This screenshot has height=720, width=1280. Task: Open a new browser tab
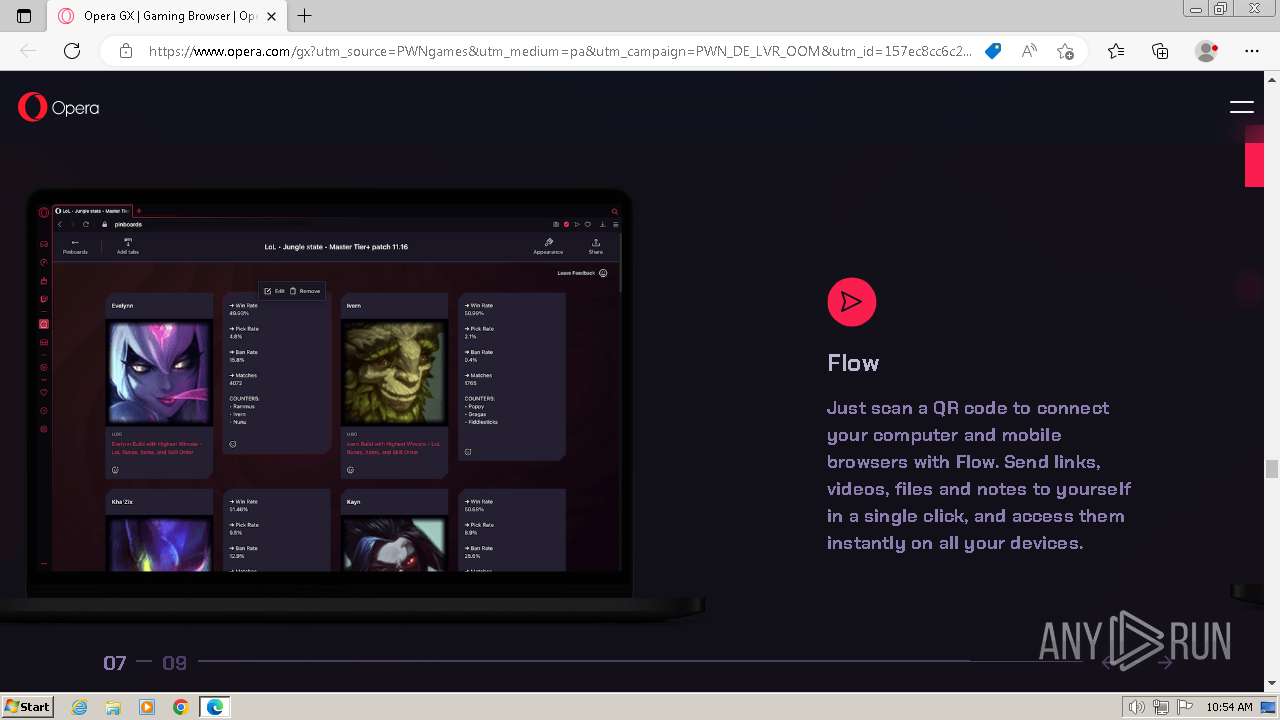[x=305, y=16]
